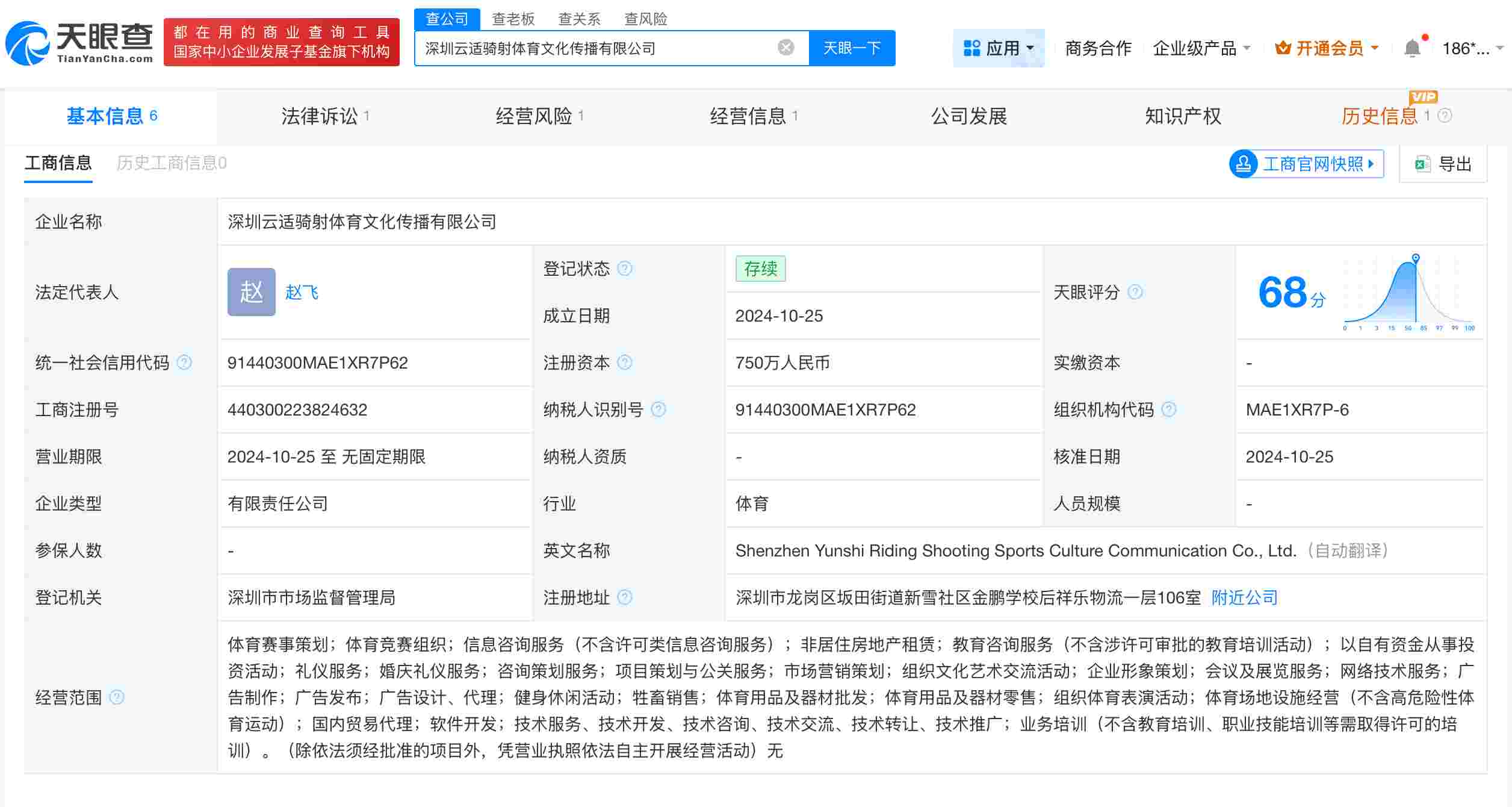Click the help icon beside 统一社会信用代码
This screenshot has width=1512, height=807.
[x=184, y=363]
